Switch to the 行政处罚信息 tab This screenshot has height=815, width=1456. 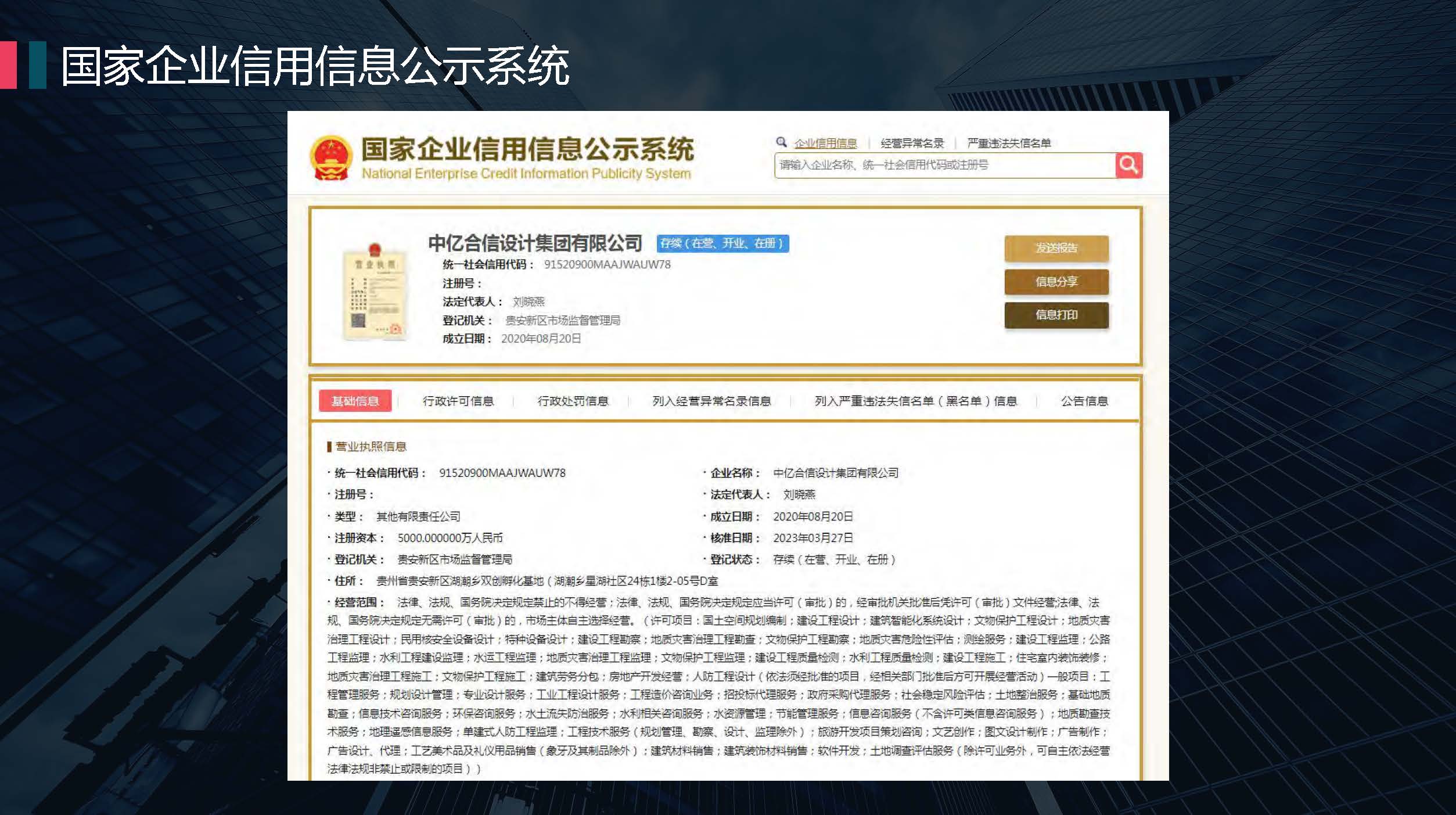point(573,401)
